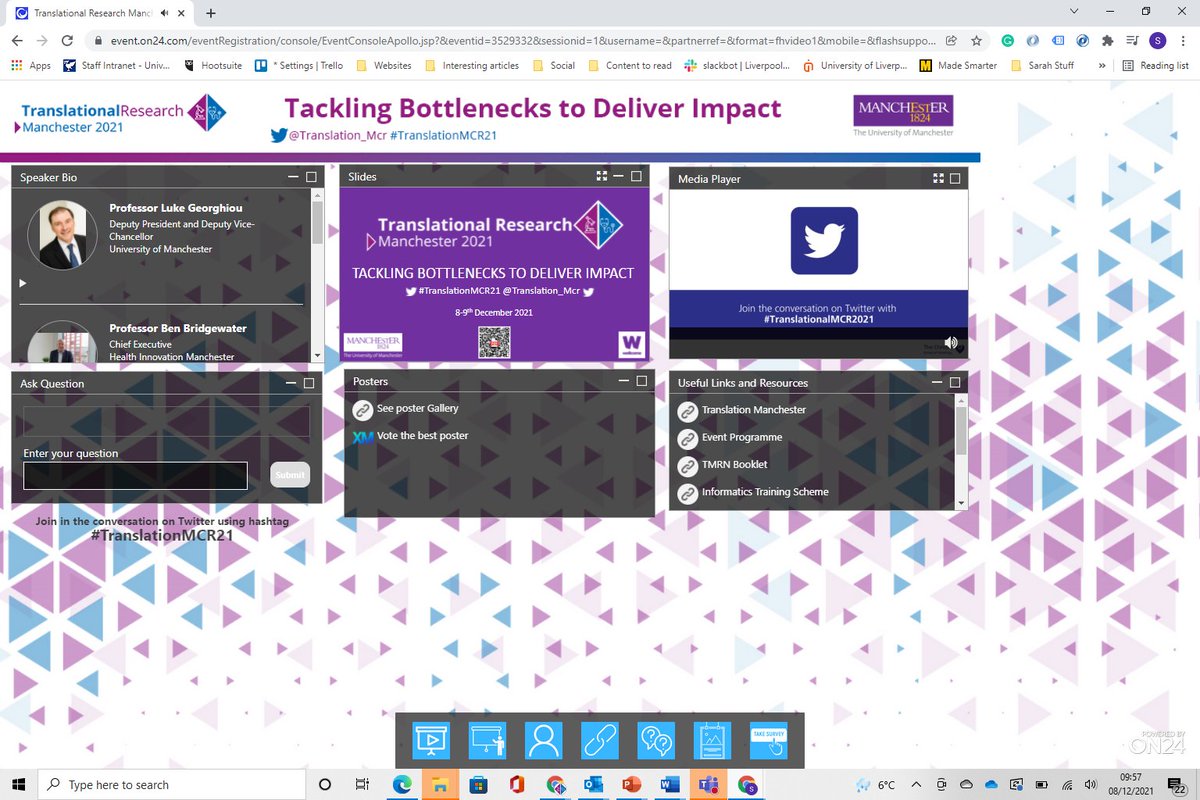Open the Apps bookmark shortcut
Image resolution: width=1200 pixels, height=800 pixels.
31,65
